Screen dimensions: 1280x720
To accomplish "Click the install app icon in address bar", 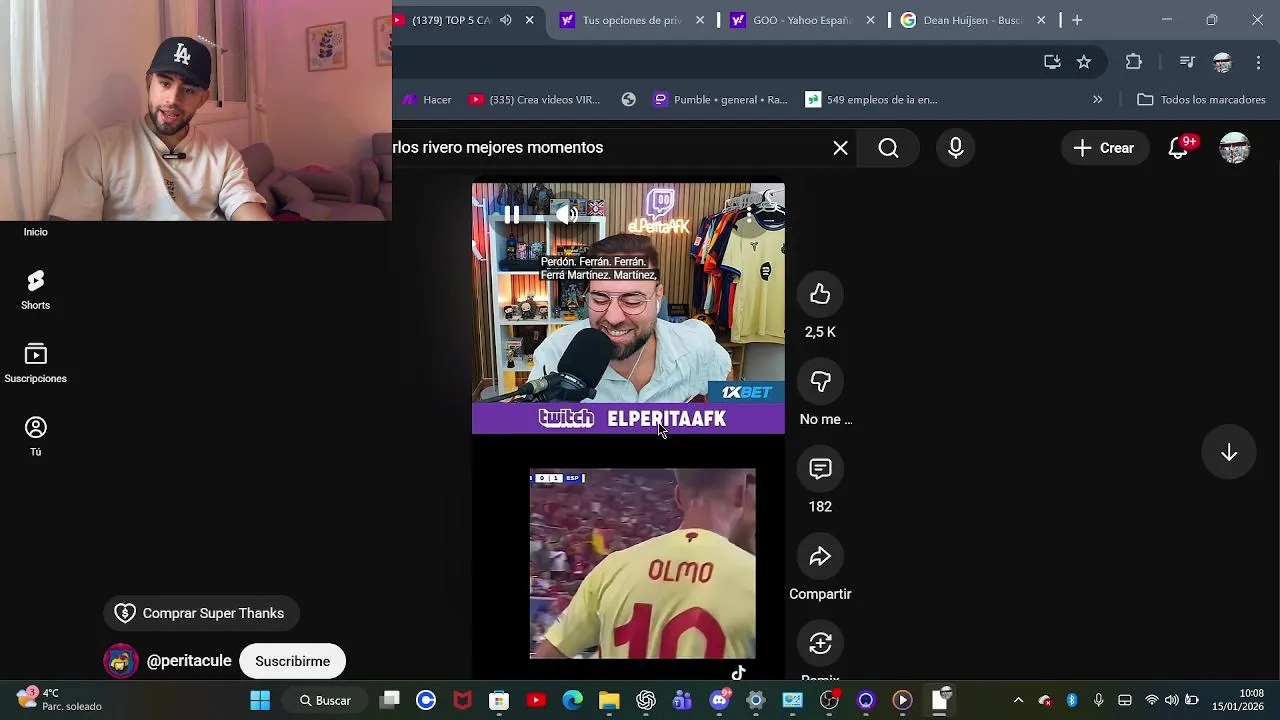I will coord(1052,62).
